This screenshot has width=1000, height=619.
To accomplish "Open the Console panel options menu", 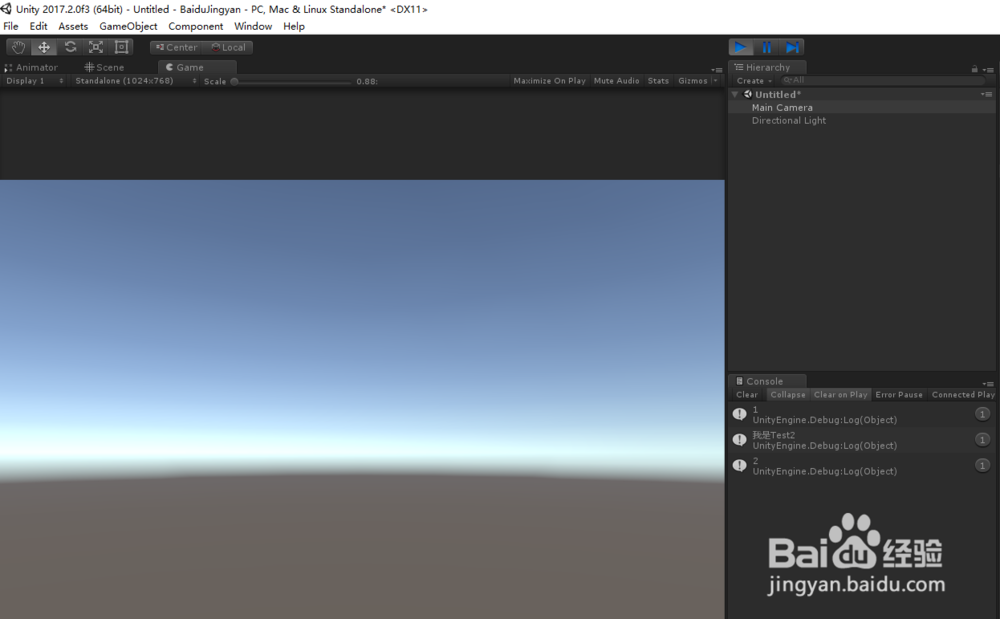I will pyautogui.click(x=989, y=384).
